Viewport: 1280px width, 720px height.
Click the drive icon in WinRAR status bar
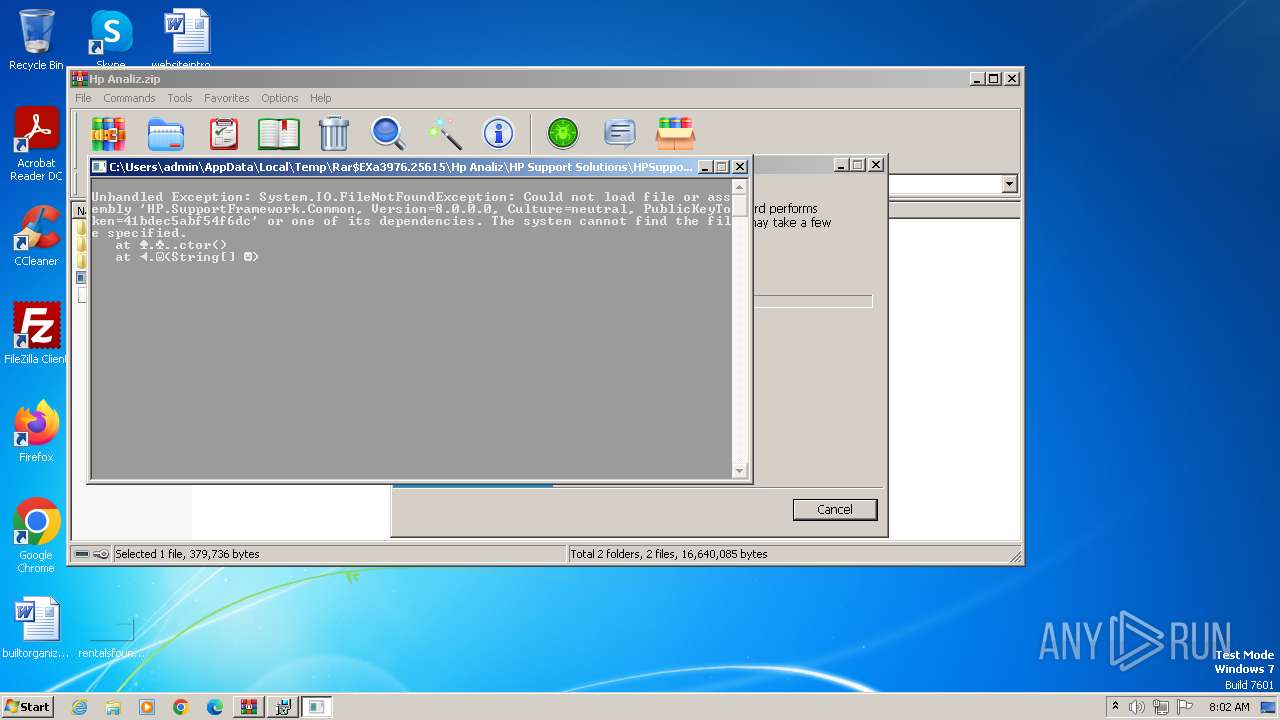tap(82, 554)
